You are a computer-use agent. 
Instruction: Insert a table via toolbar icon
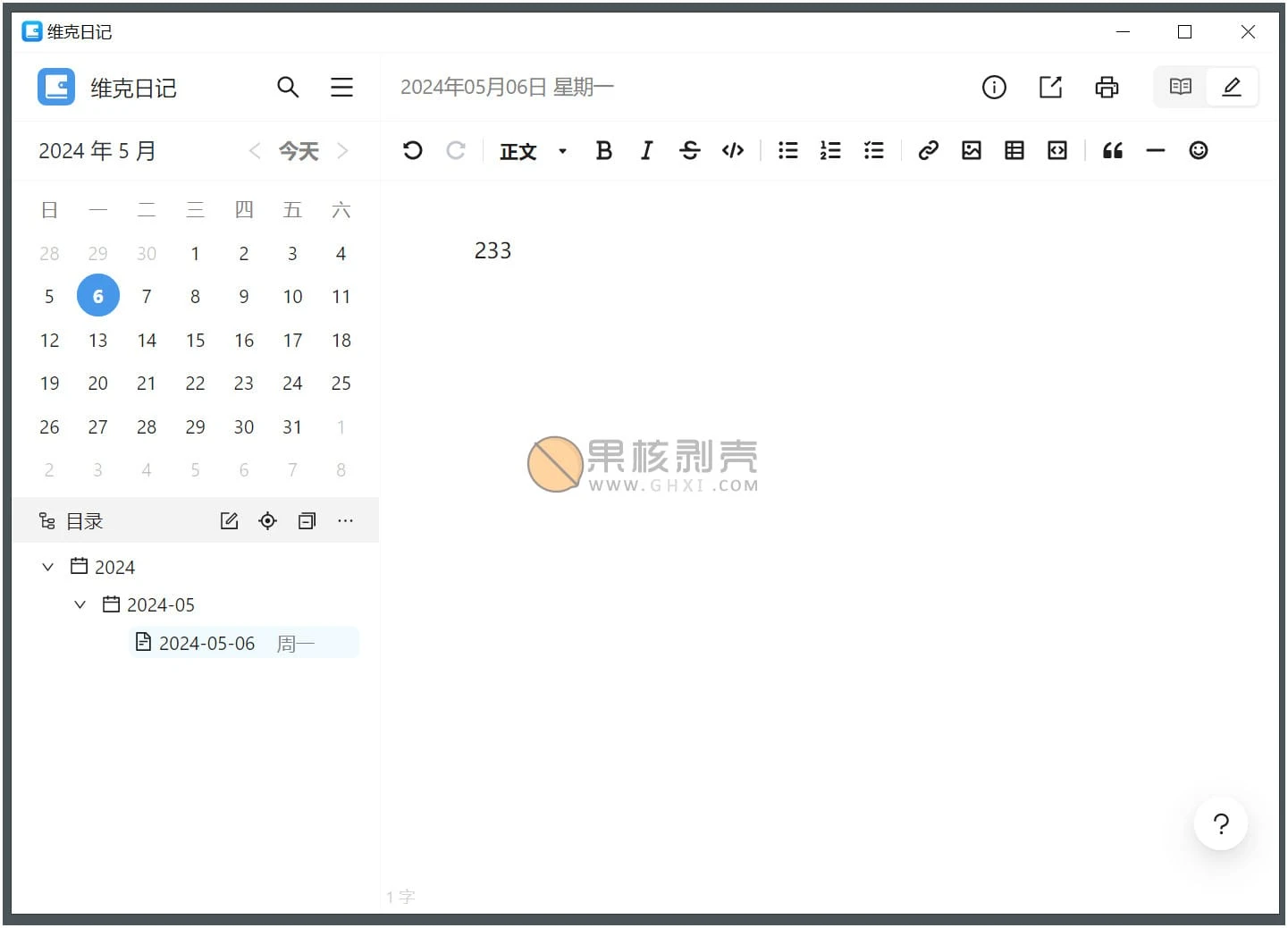(1014, 150)
